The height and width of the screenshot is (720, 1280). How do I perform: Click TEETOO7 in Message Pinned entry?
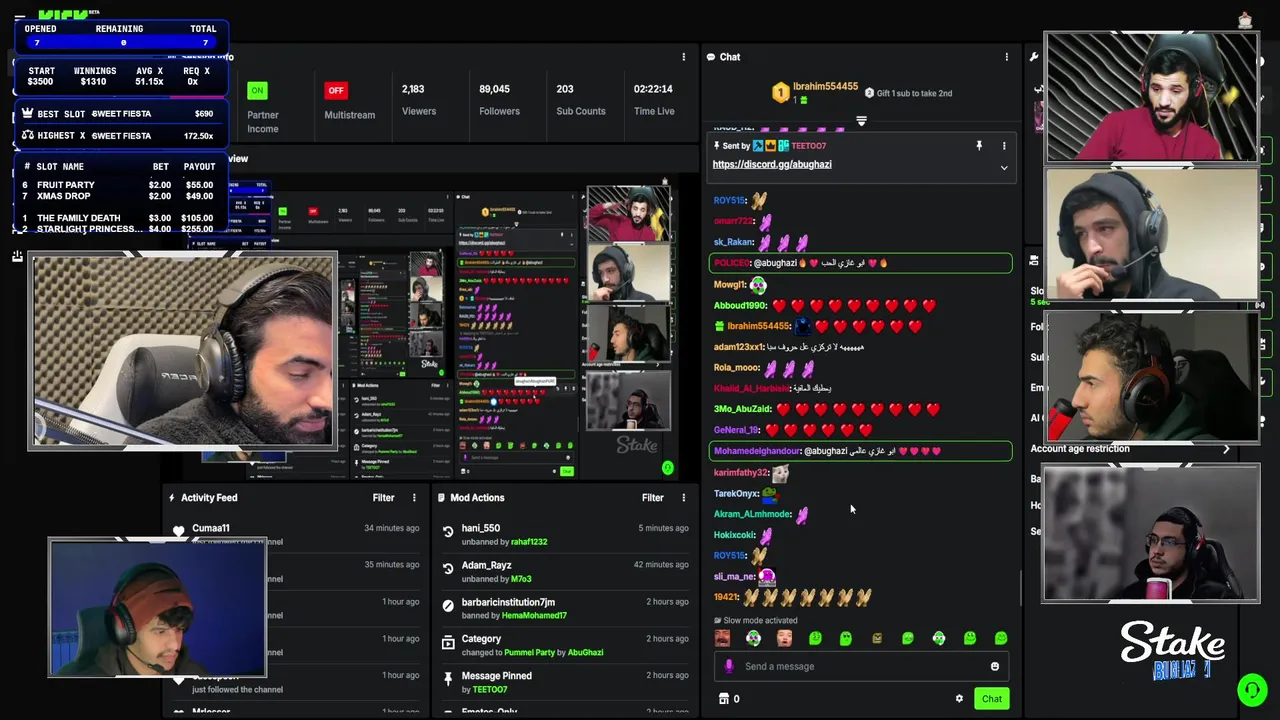click(x=490, y=690)
